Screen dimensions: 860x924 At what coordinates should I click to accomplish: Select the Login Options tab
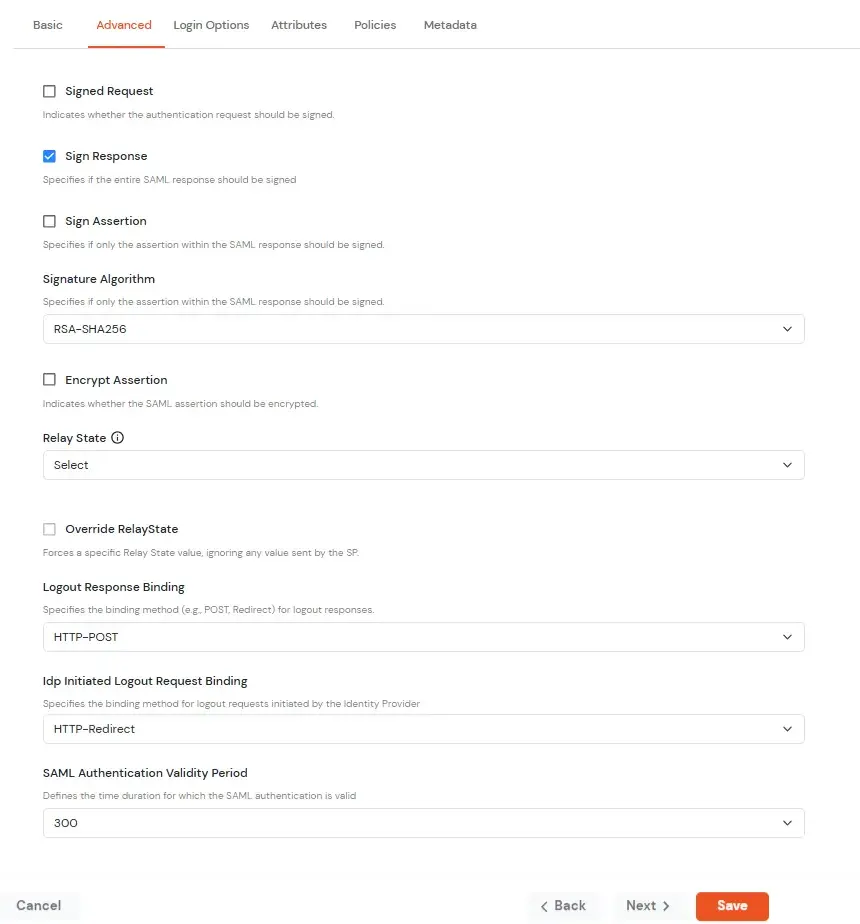[x=211, y=25]
